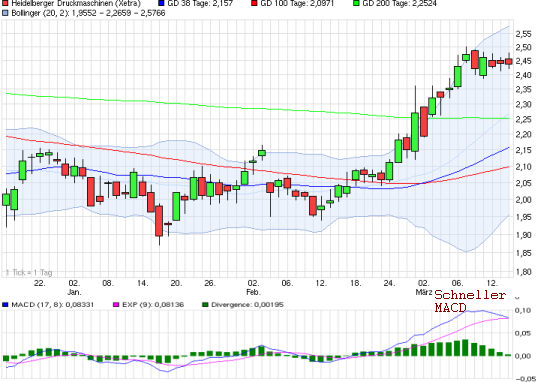This screenshot has width=541, height=382.
Task: Select the 'EXP (9): 0,08136' label
Action: point(153,305)
